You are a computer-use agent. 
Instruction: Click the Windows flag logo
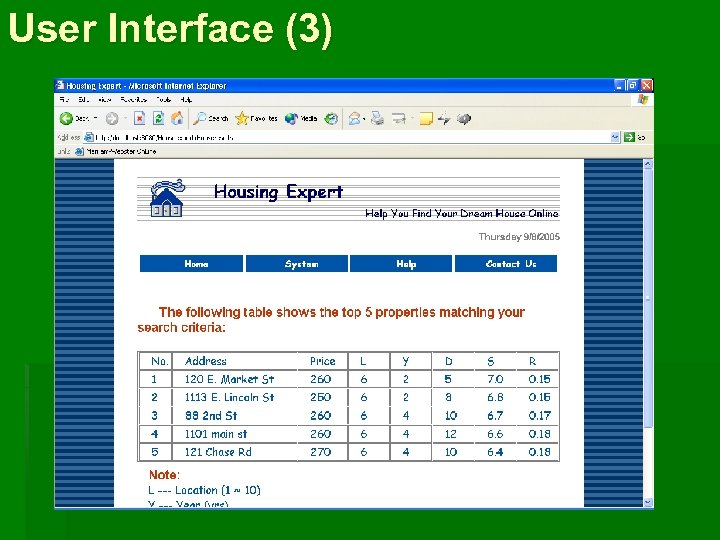[x=642, y=100]
